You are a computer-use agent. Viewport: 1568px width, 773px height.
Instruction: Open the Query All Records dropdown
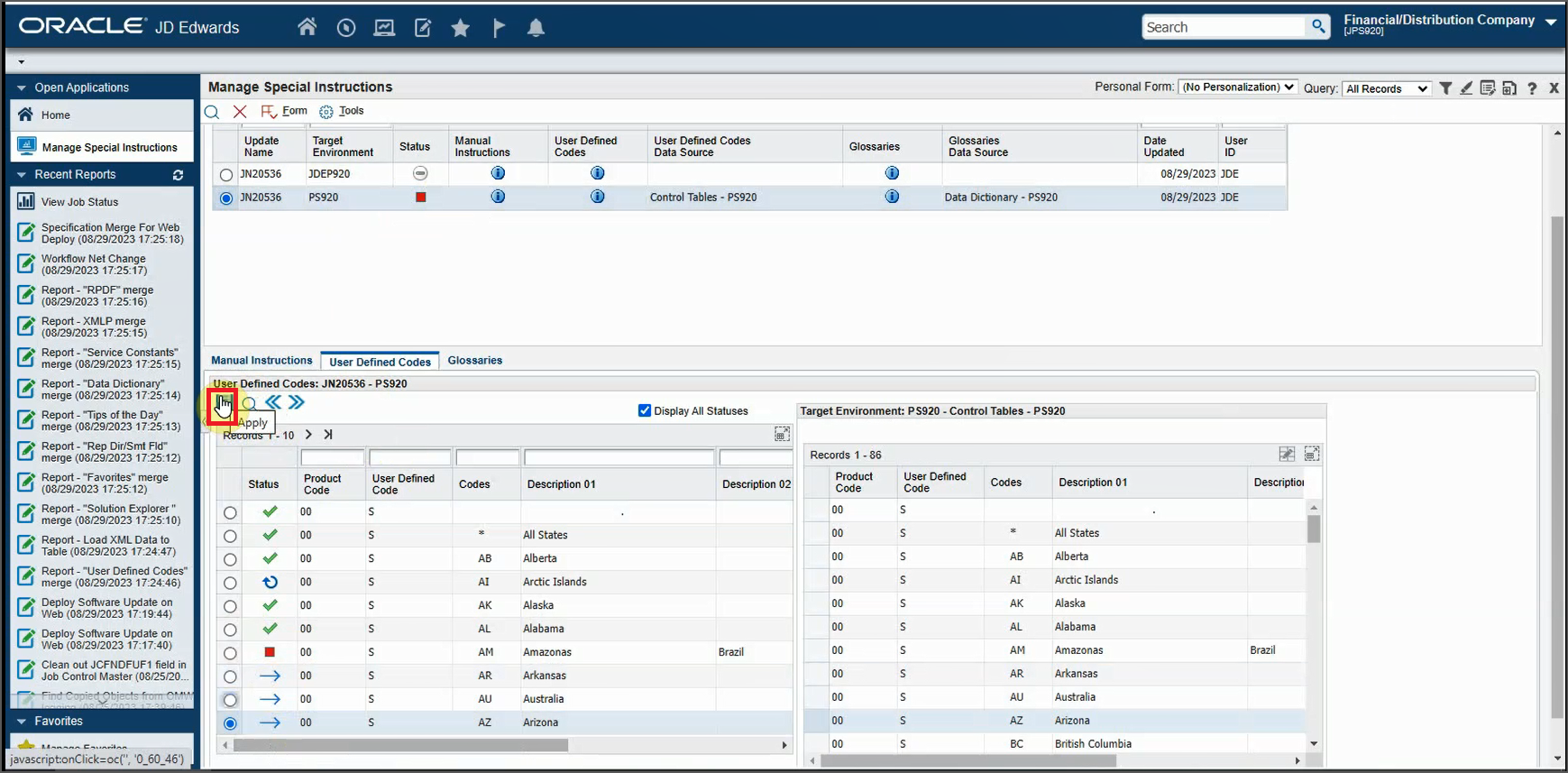[x=1386, y=88]
